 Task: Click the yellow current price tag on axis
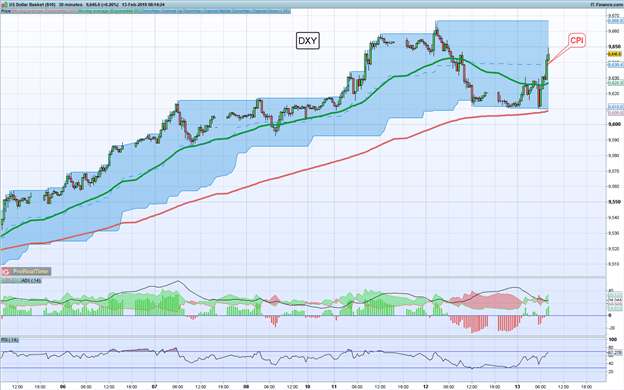pyautogui.click(x=615, y=54)
